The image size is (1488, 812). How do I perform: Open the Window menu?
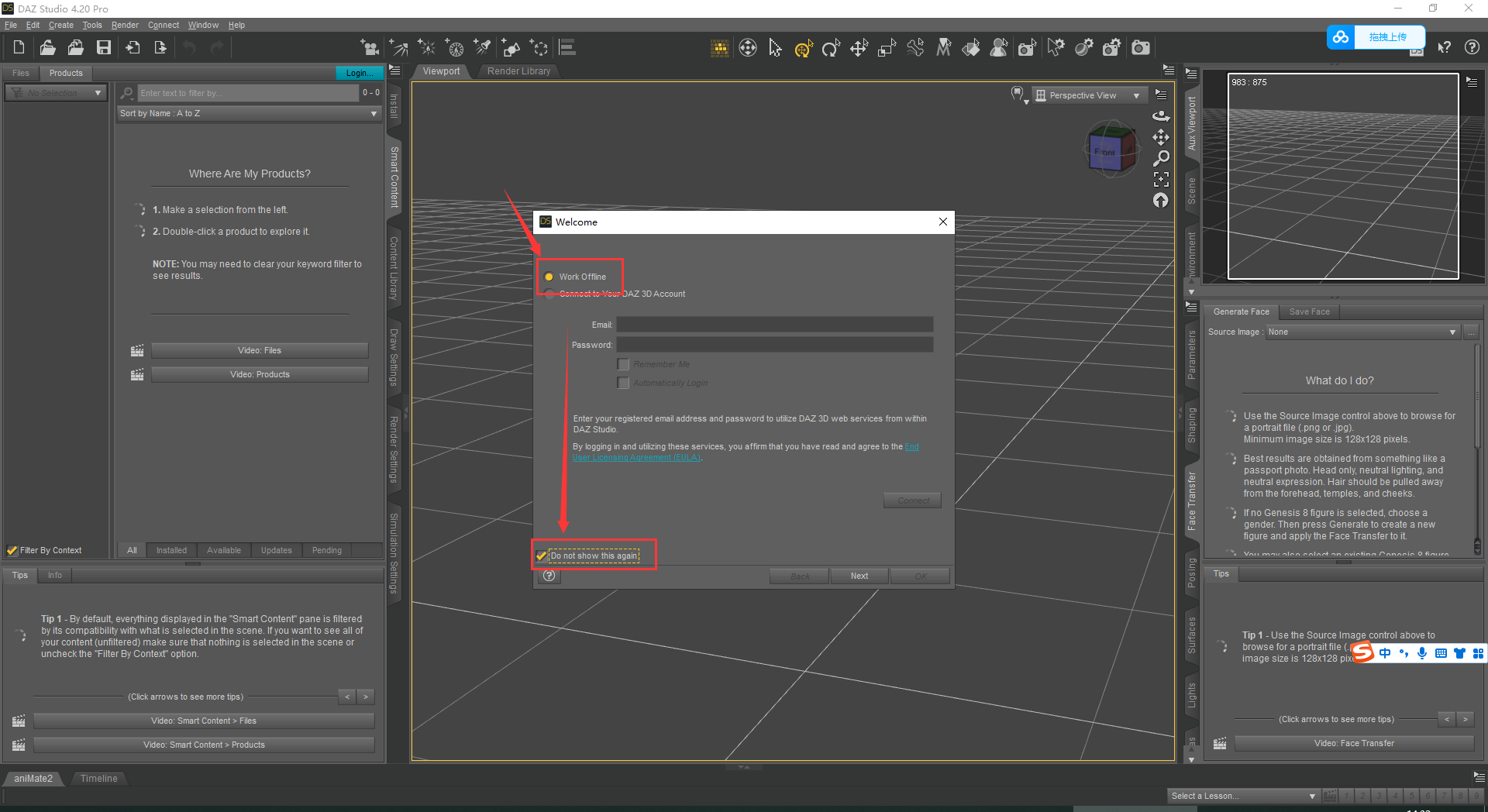coord(203,25)
